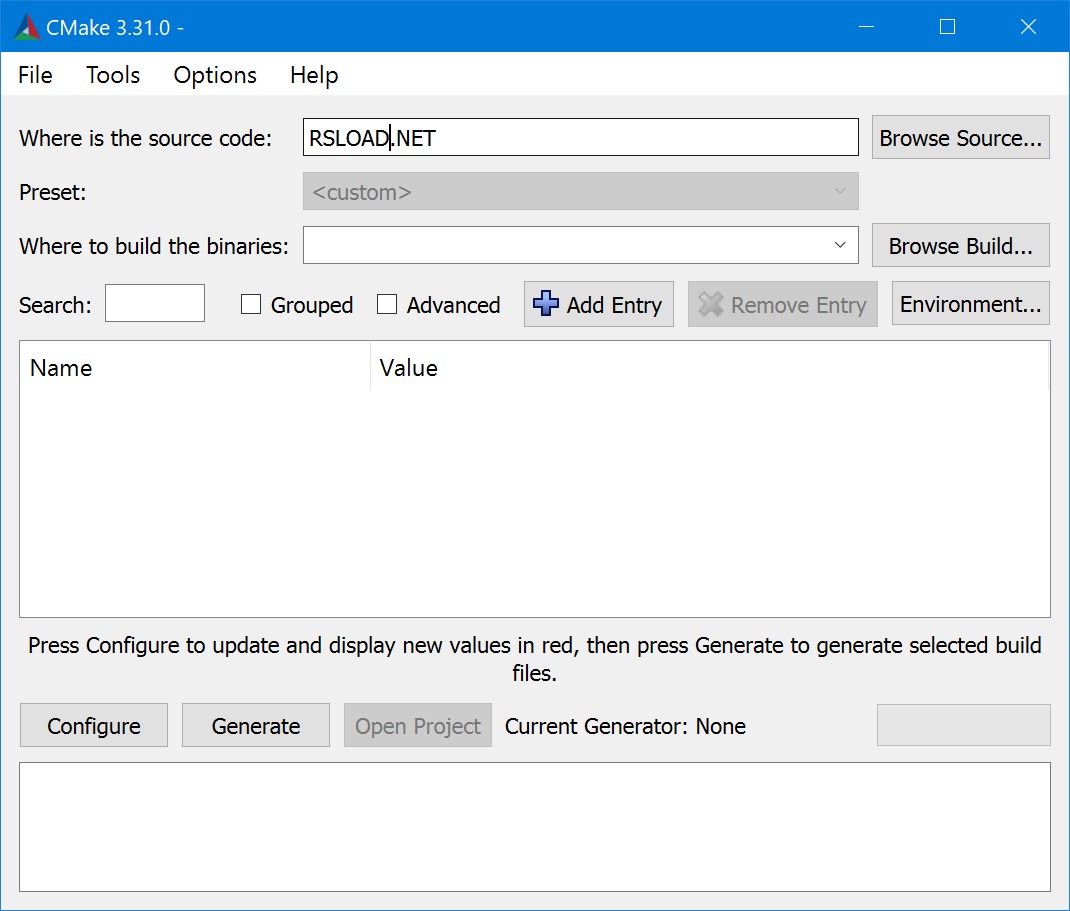
Task: Enable the Advanced checkbox
Action: [387, 304]
